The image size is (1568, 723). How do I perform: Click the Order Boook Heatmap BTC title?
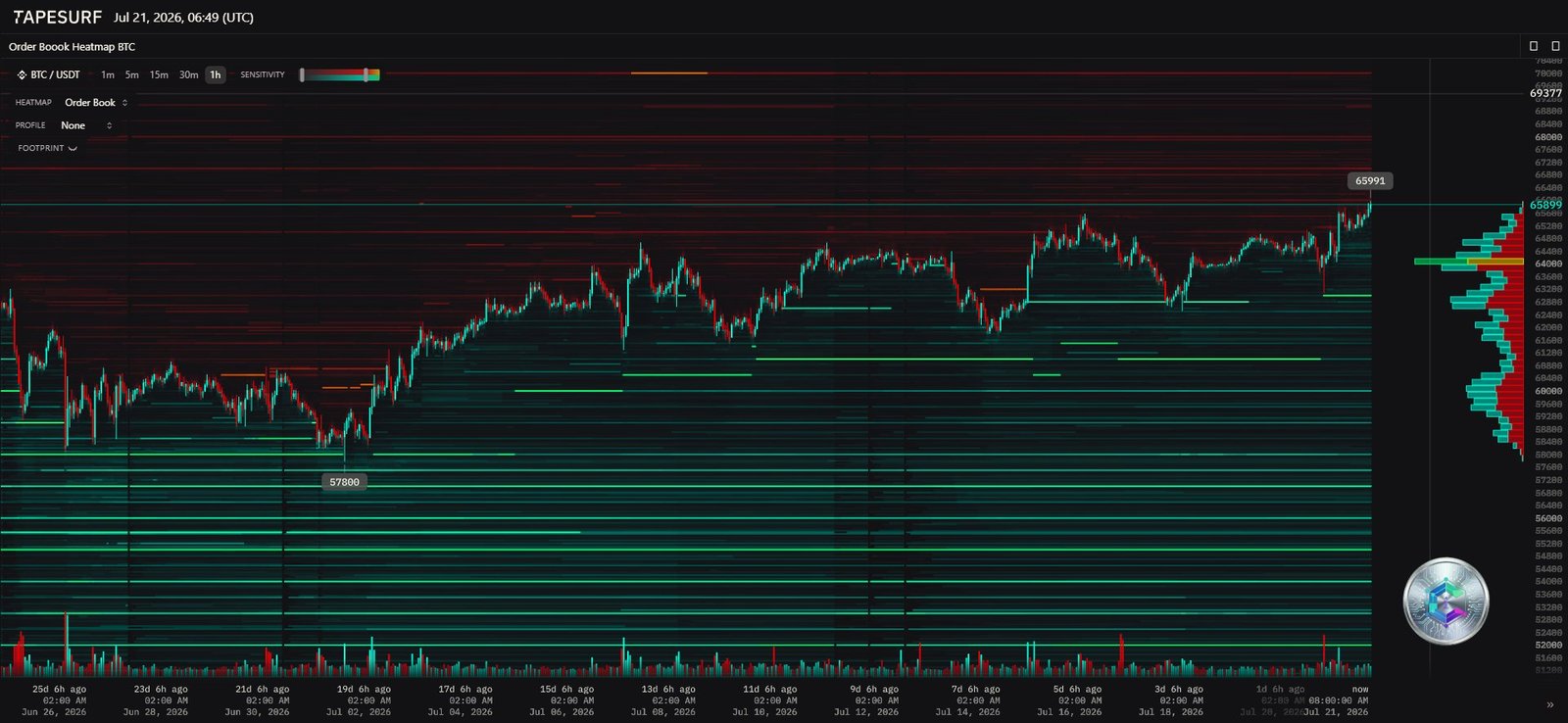click(x=72, y=46)
